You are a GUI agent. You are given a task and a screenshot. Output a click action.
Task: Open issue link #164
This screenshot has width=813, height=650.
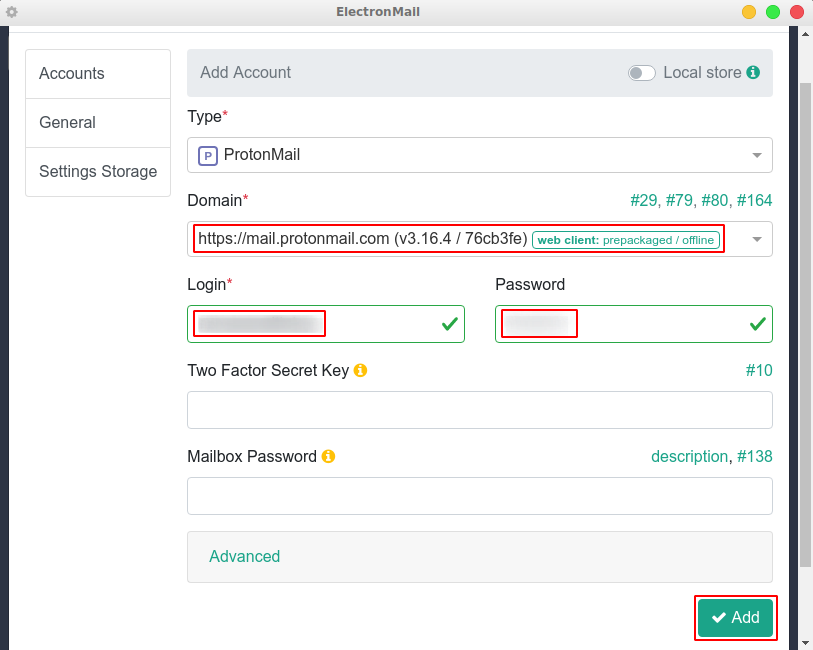754,201
